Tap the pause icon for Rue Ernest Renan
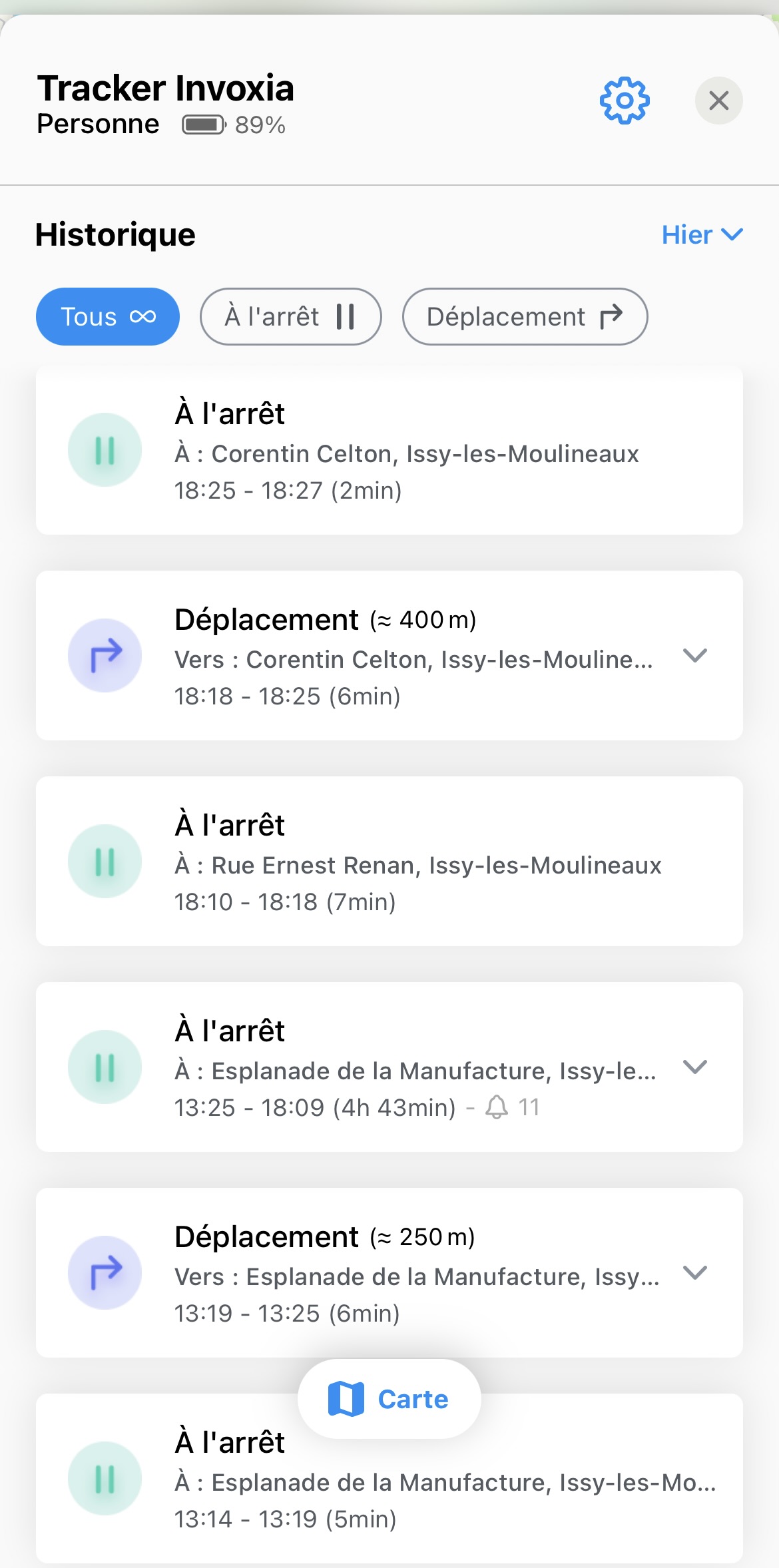 [x=105, y=862]
